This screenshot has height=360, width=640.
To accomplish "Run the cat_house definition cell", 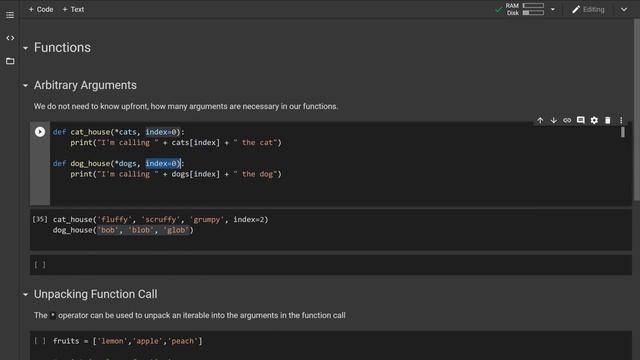I will pyautogui.click(x=40, y=132).
